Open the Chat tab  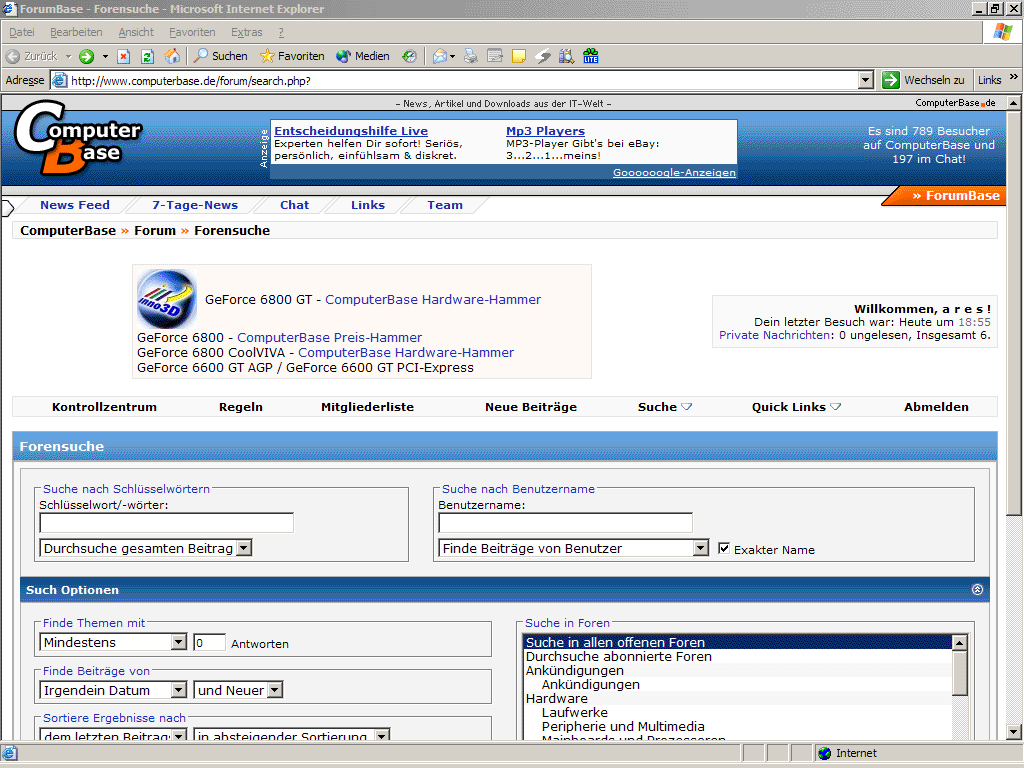(295, 205)
